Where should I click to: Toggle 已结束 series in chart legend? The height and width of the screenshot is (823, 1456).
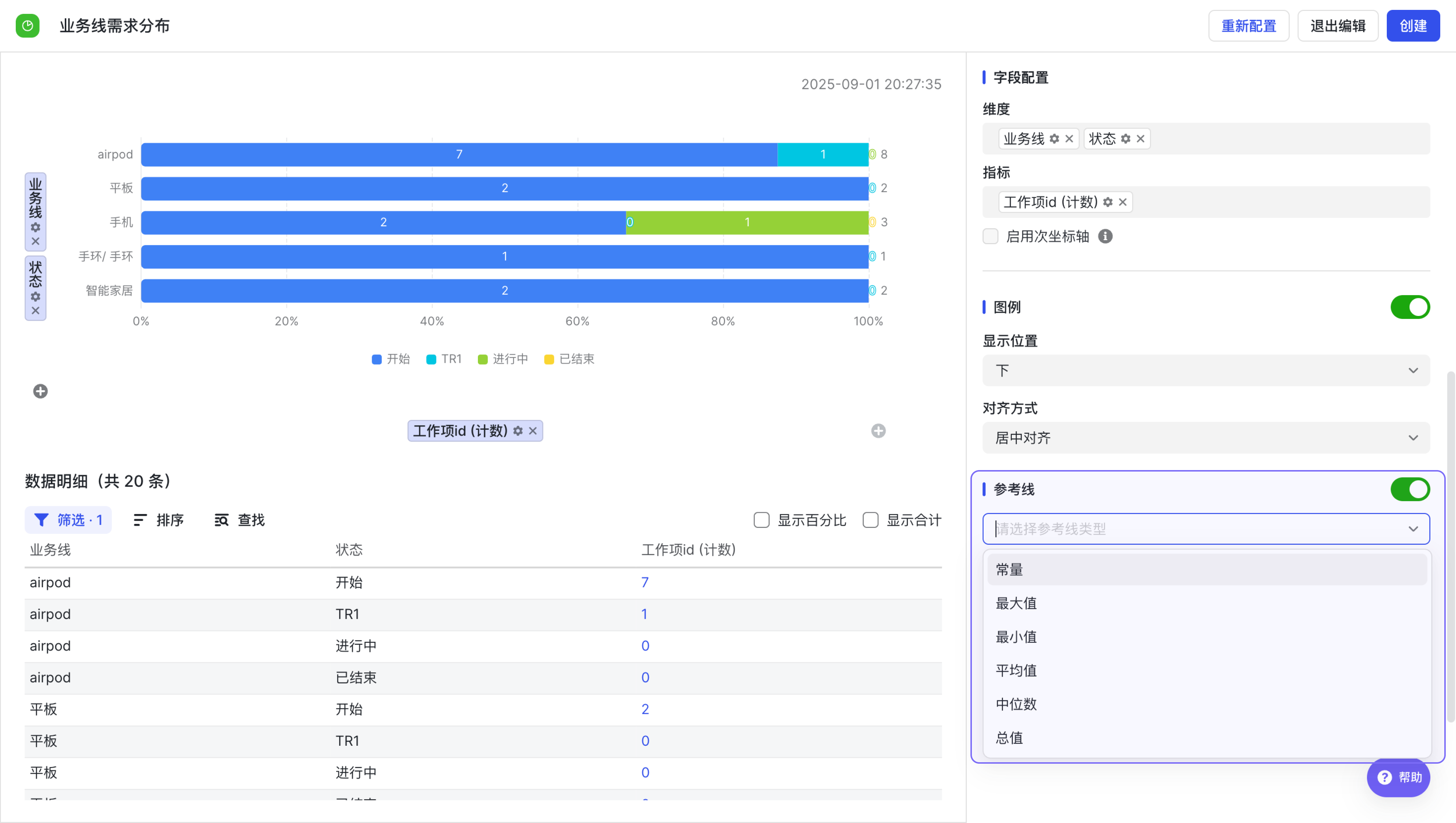569,359
